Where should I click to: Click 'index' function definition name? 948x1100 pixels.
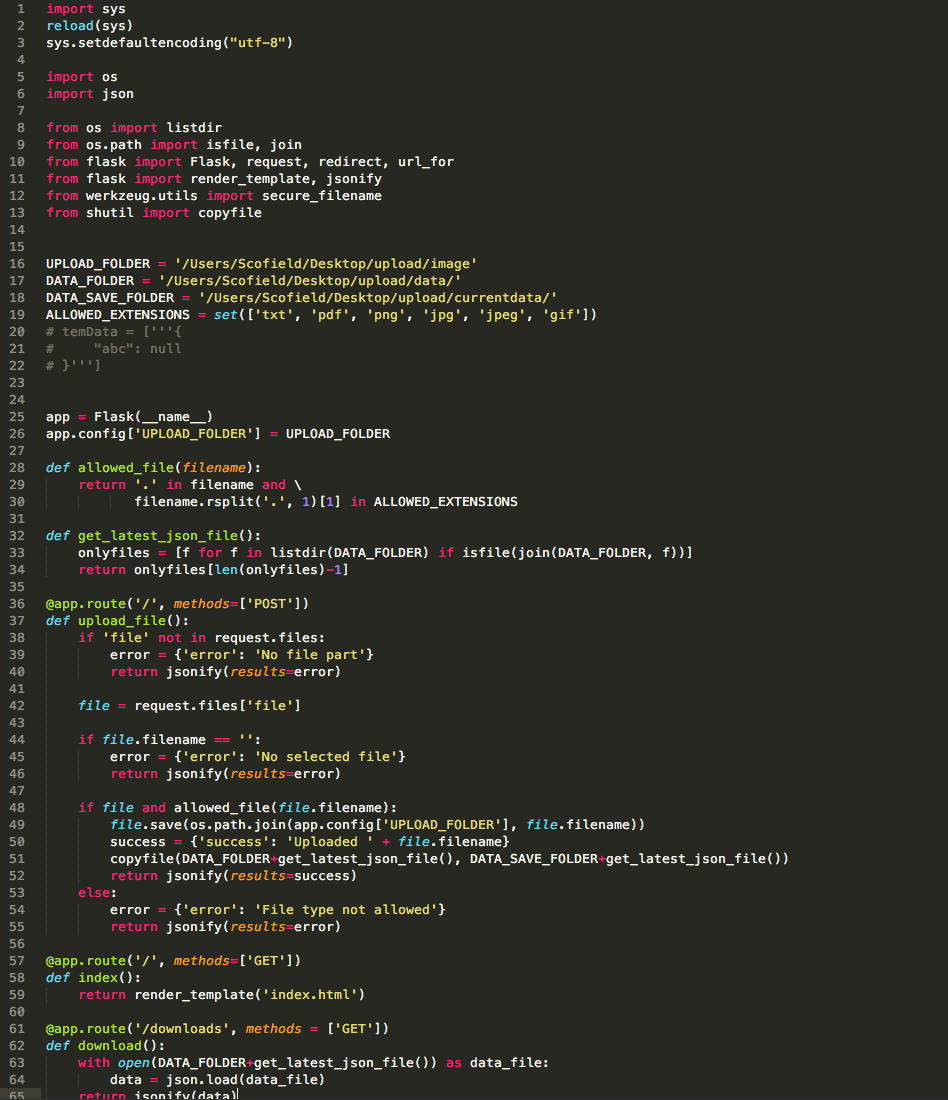coord(98,978)
